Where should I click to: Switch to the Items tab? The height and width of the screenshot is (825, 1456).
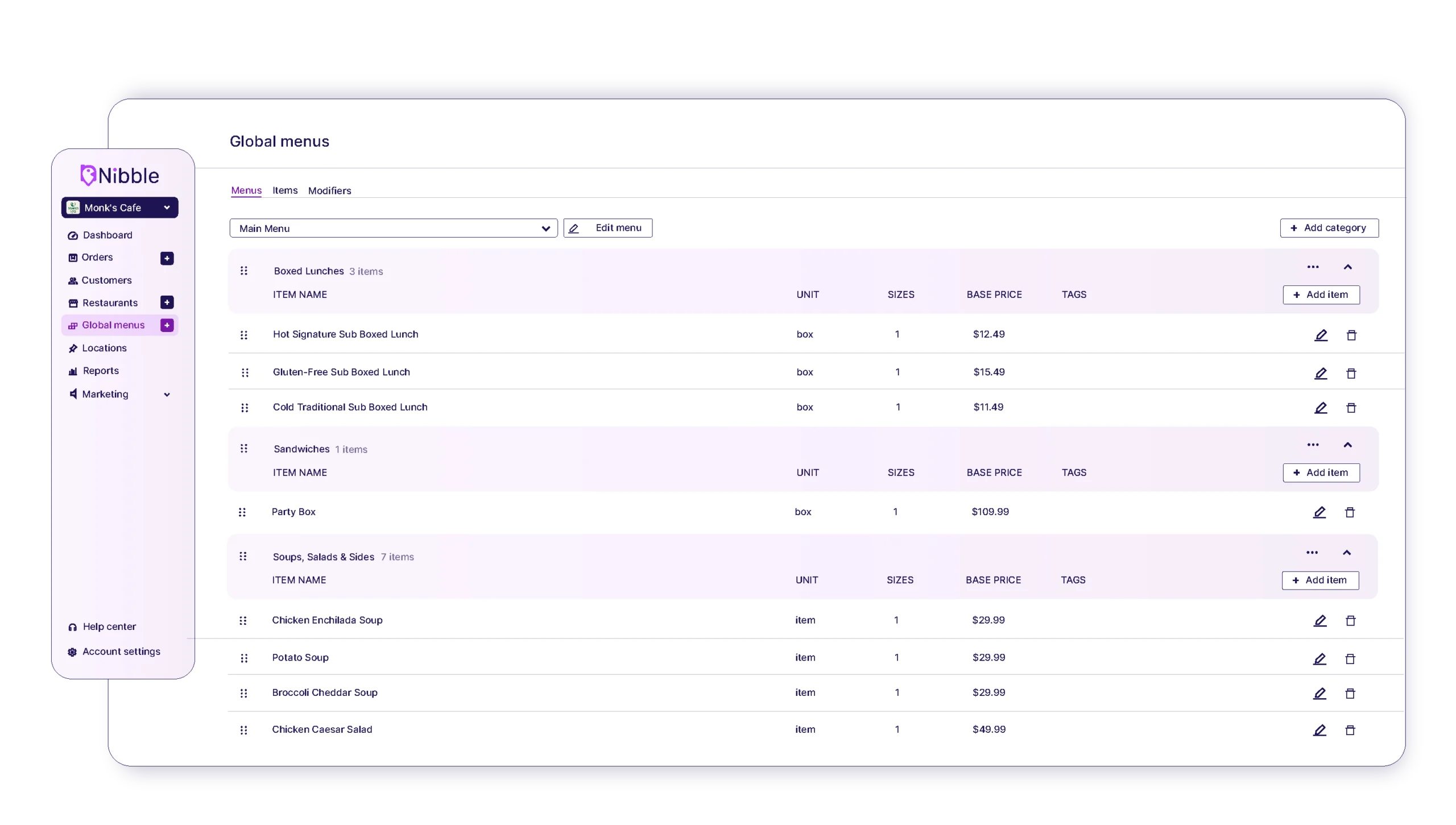point(285,190)
